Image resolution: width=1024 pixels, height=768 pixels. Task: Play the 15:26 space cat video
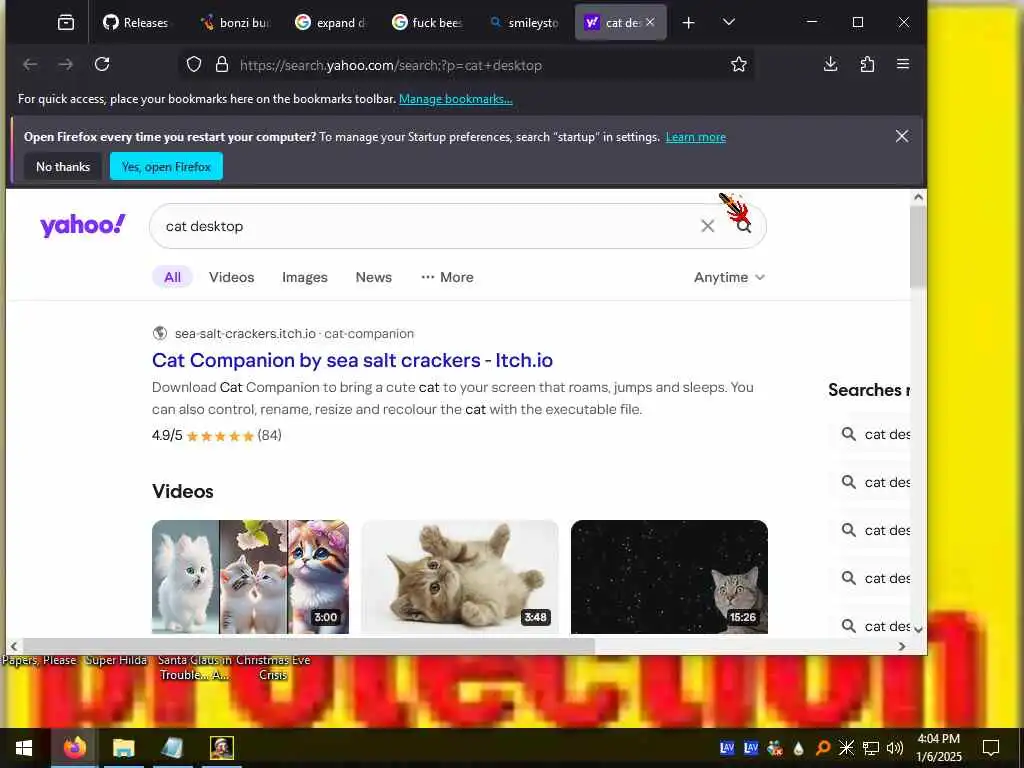(669, 577)
